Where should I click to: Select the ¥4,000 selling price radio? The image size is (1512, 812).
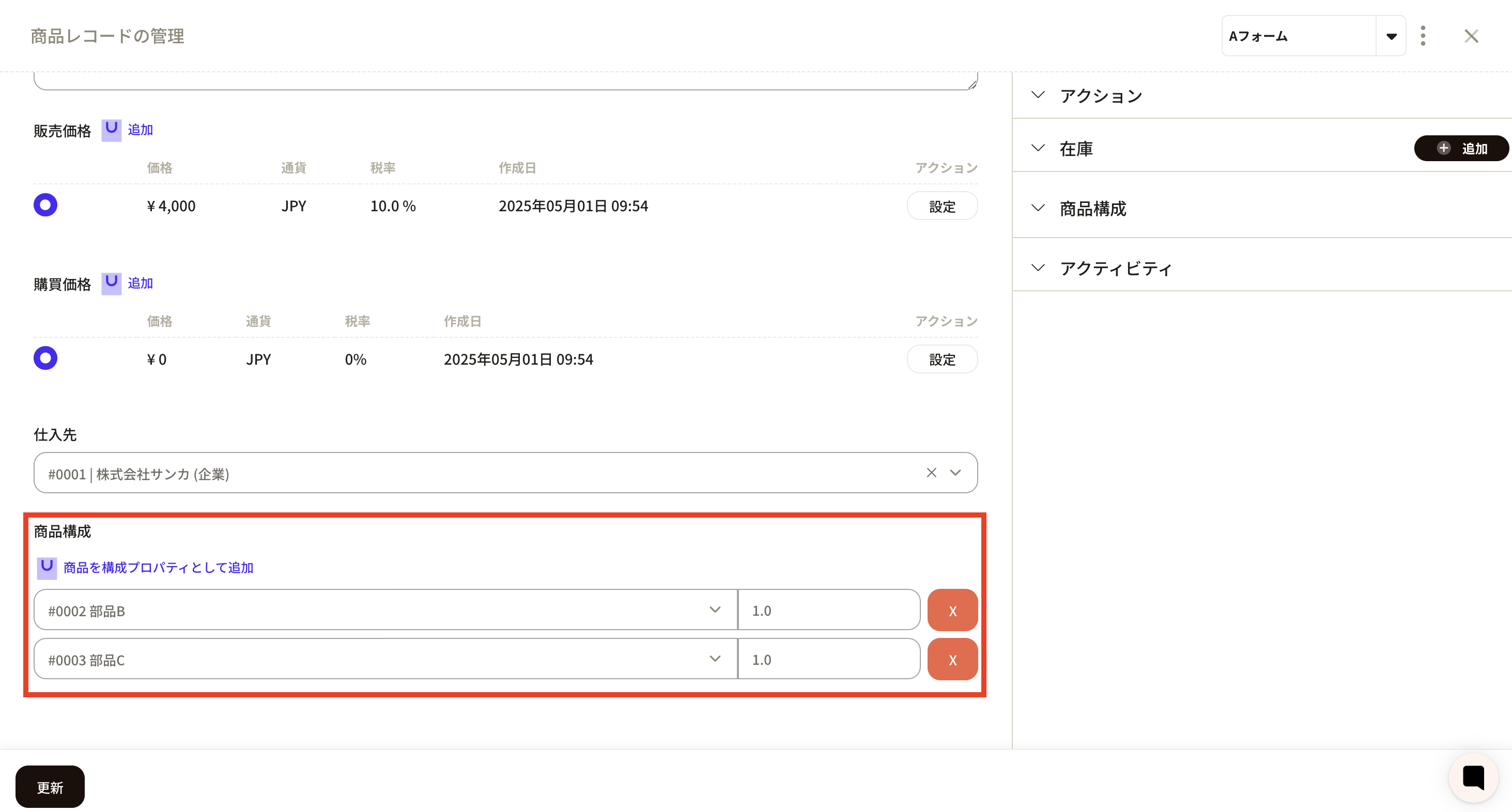click(x=45, y=206)
